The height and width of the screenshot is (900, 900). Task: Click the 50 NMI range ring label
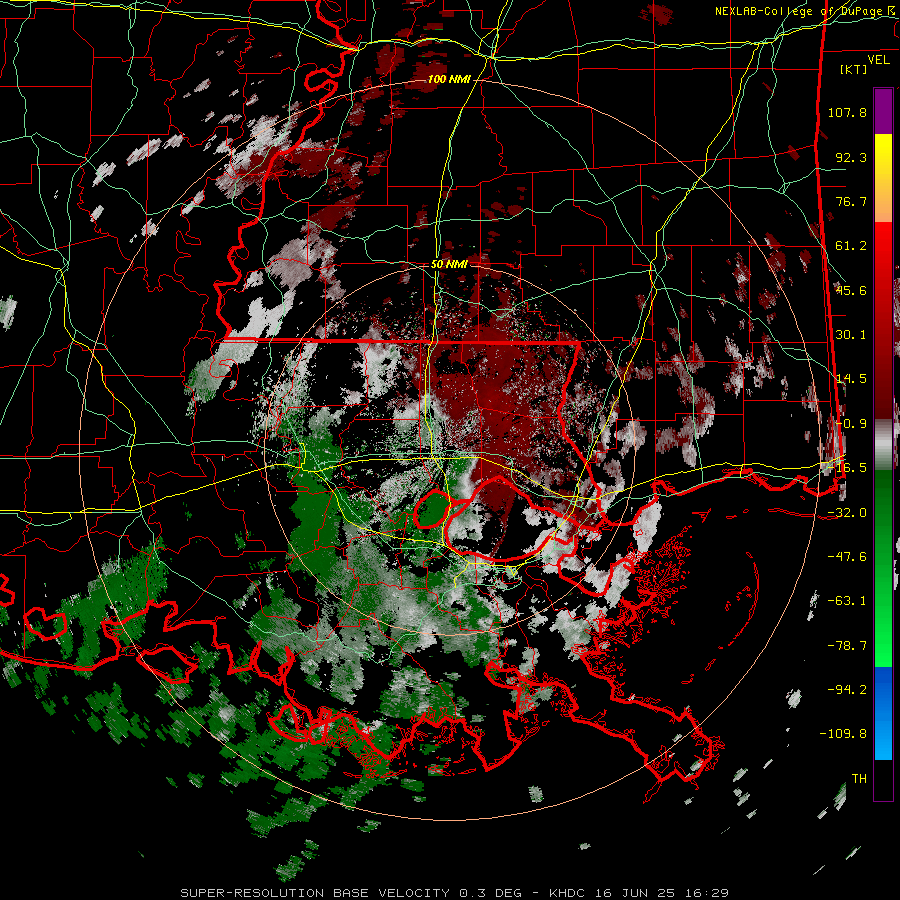[449, 264]
